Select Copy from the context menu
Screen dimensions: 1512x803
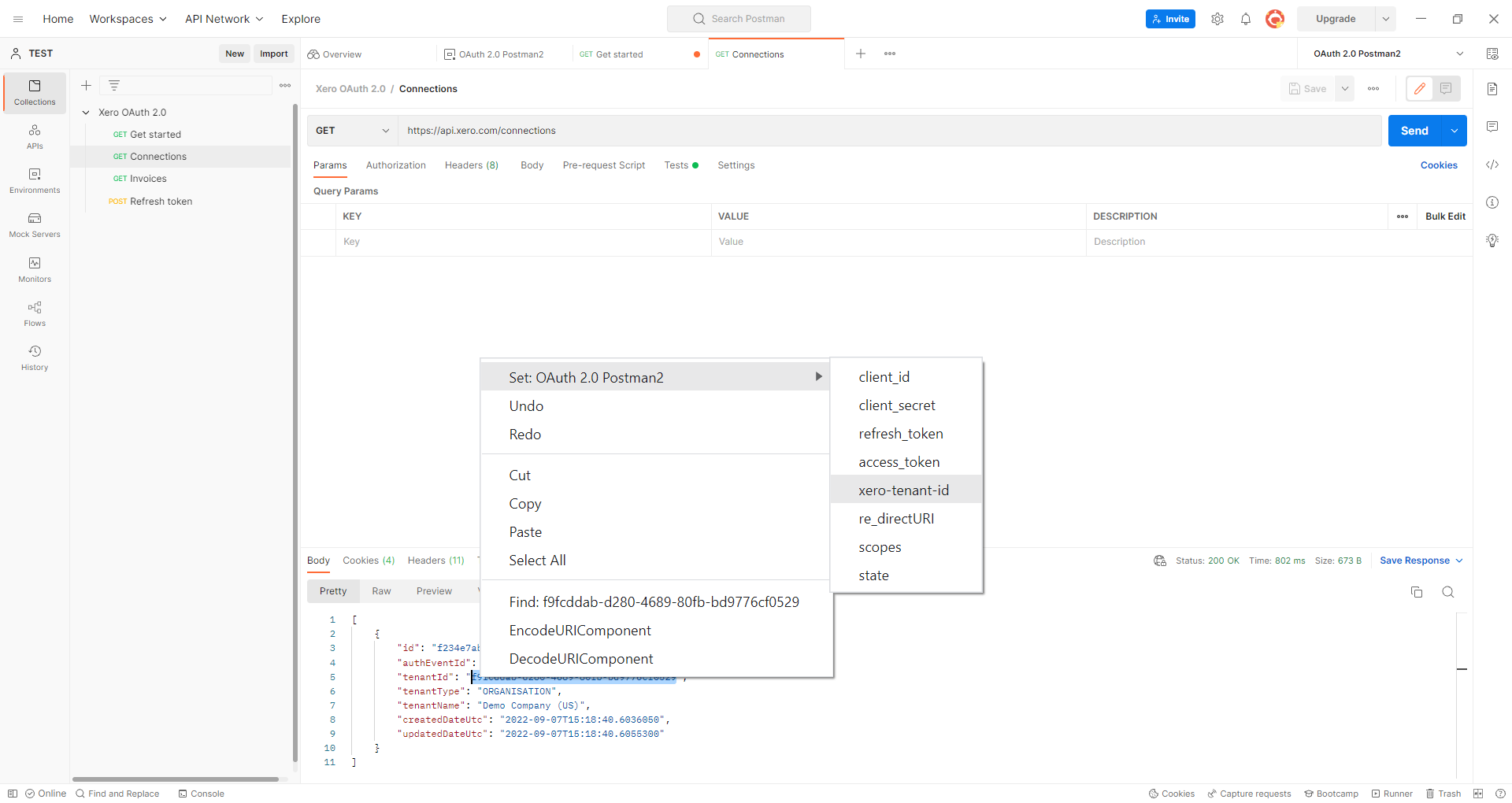[524, 503]
